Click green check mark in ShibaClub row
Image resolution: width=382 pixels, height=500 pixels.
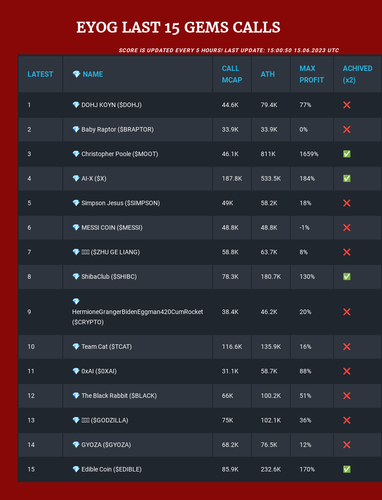347,277
